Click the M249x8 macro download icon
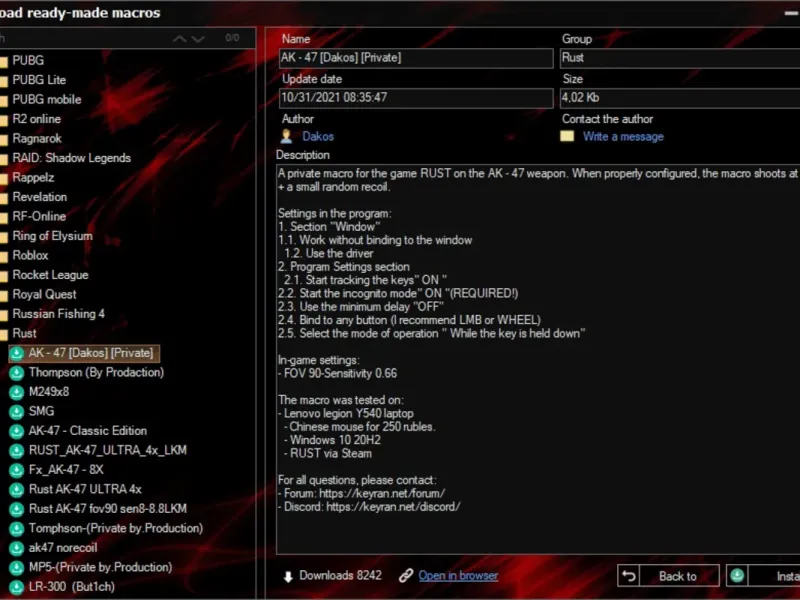 16,392
